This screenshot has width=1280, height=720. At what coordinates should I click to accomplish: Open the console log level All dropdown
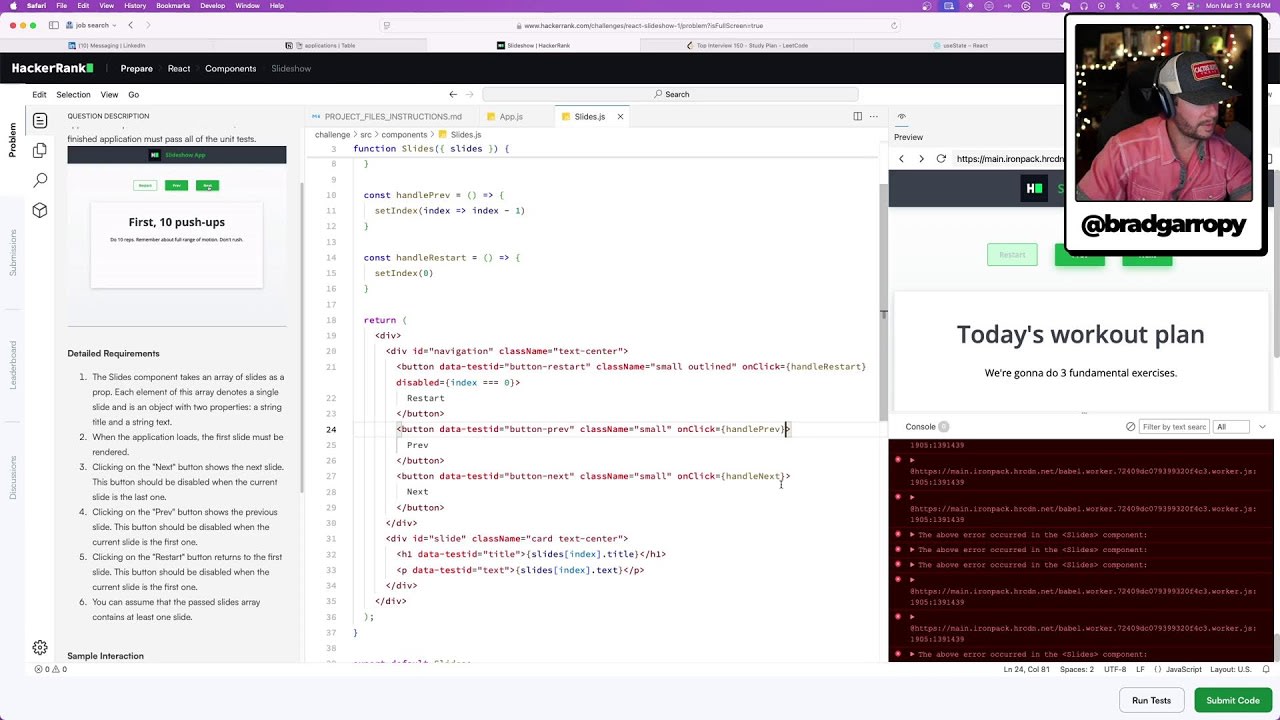point(1231,427)
